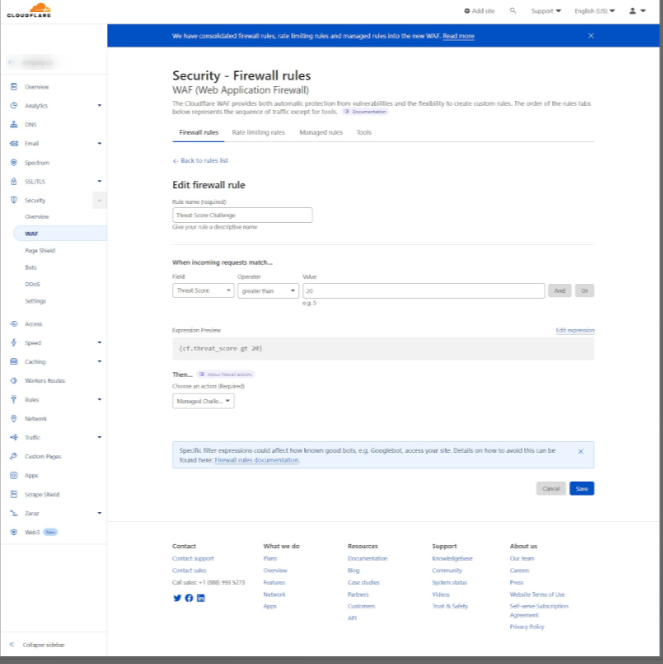Switch to the Firewall rules tab

point(199,133)
